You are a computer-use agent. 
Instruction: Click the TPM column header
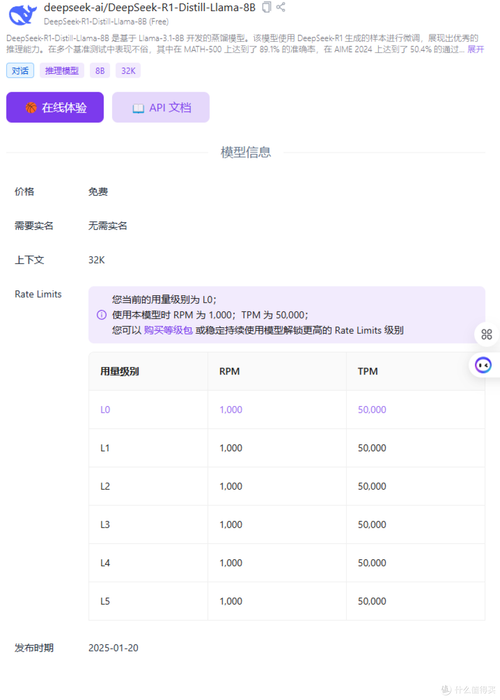[368, 371]
